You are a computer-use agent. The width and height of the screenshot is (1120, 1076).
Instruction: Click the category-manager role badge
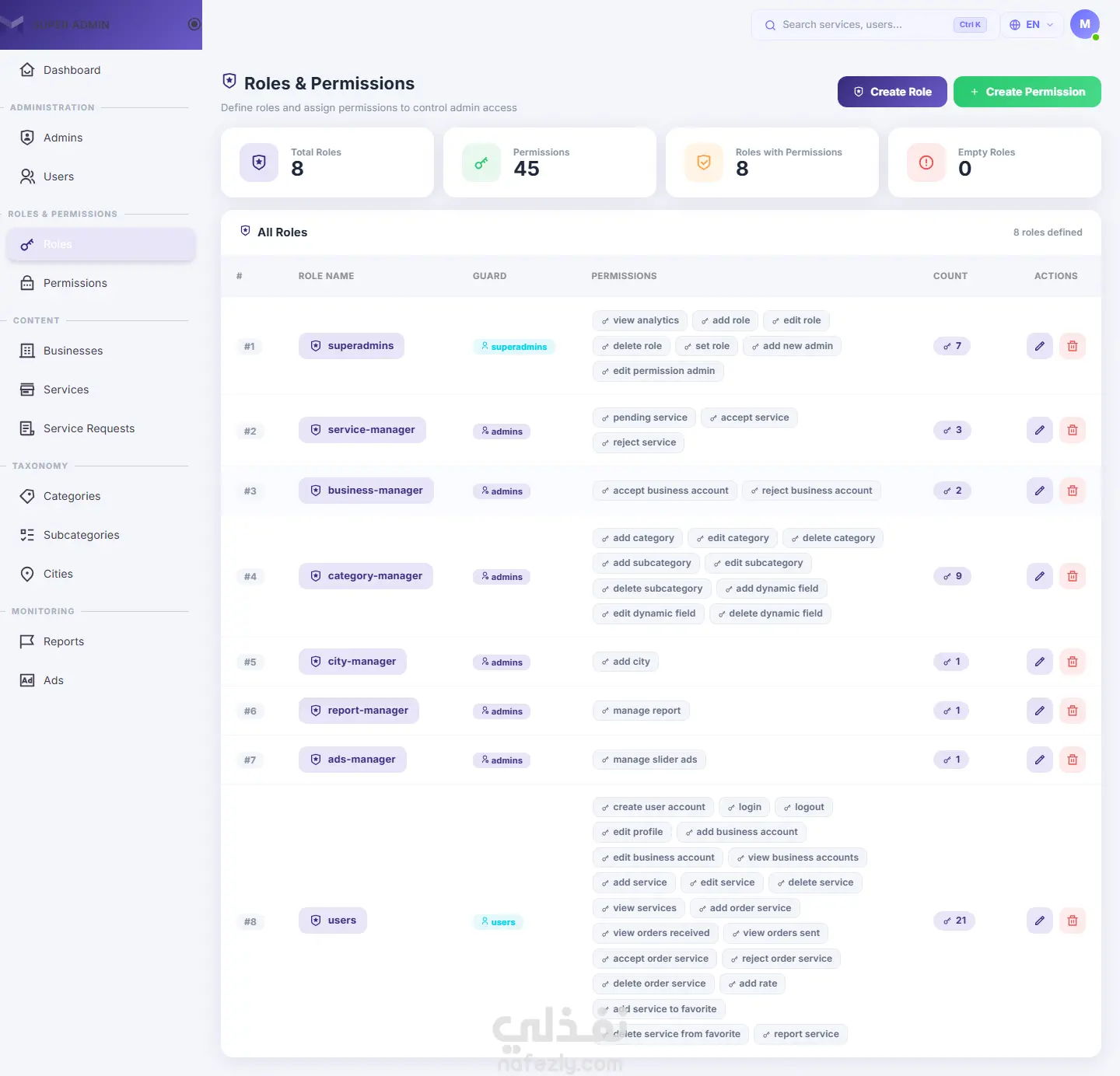click(366, 576)
